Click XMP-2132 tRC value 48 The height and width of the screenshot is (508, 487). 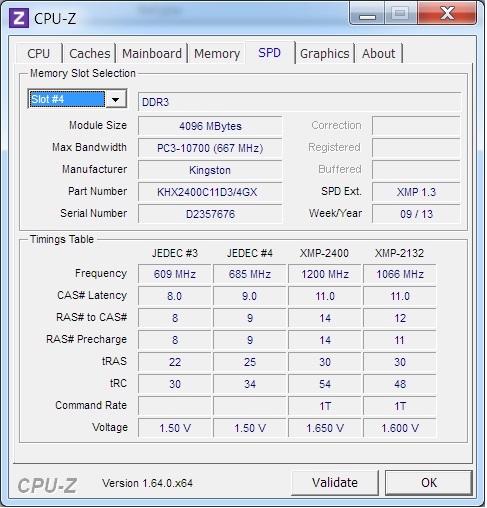(x=400, y=384)
